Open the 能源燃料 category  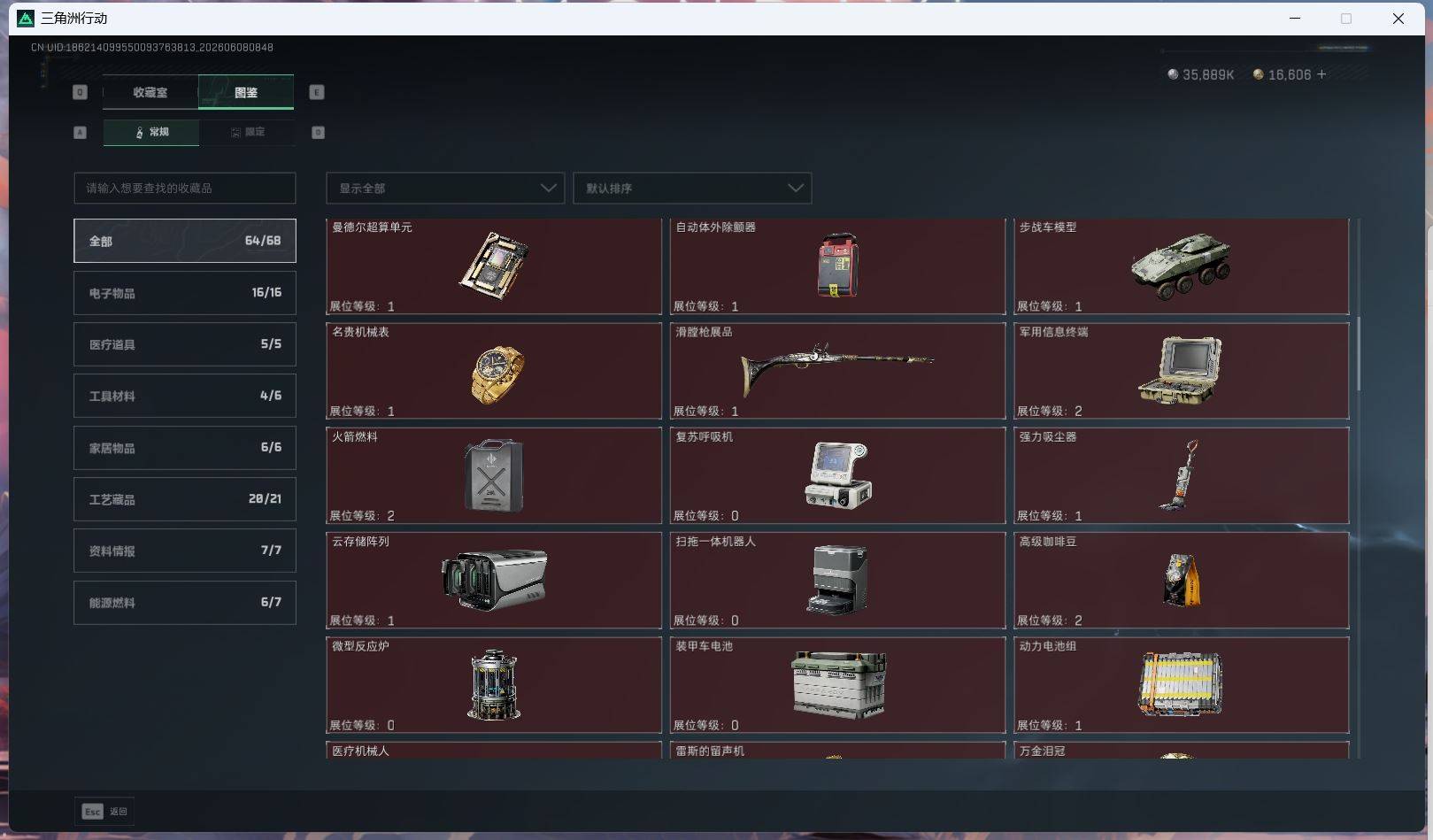pos(185,603)
